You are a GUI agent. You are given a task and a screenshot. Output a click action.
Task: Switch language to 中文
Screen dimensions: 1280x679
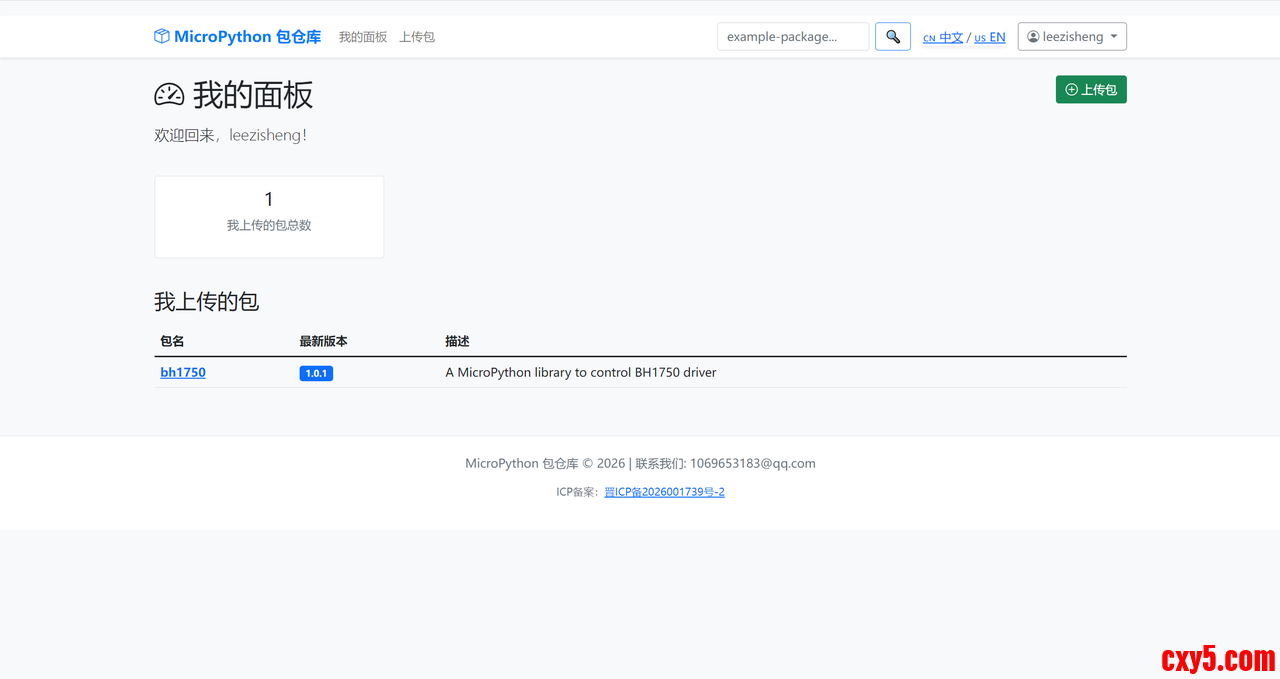[943, 38]
